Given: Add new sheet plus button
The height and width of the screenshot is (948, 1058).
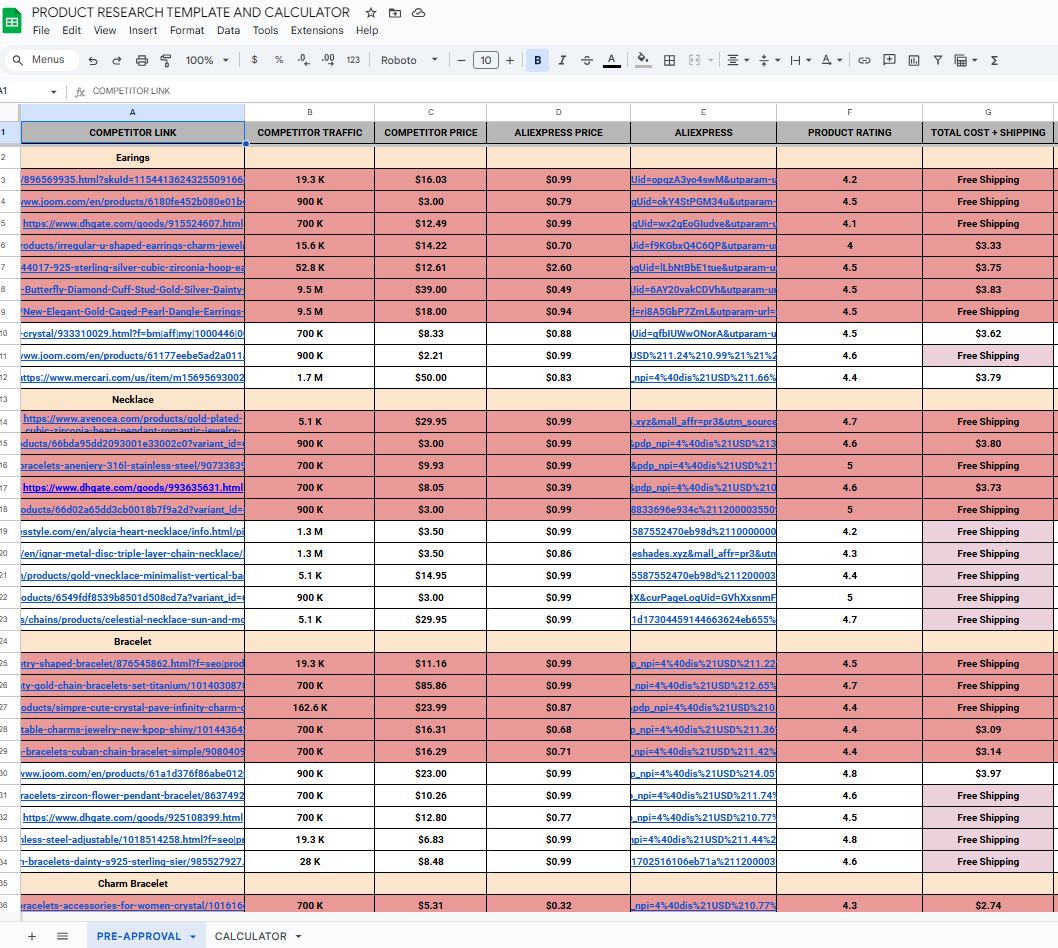Looking at the screenshot, I should point(32,936).
